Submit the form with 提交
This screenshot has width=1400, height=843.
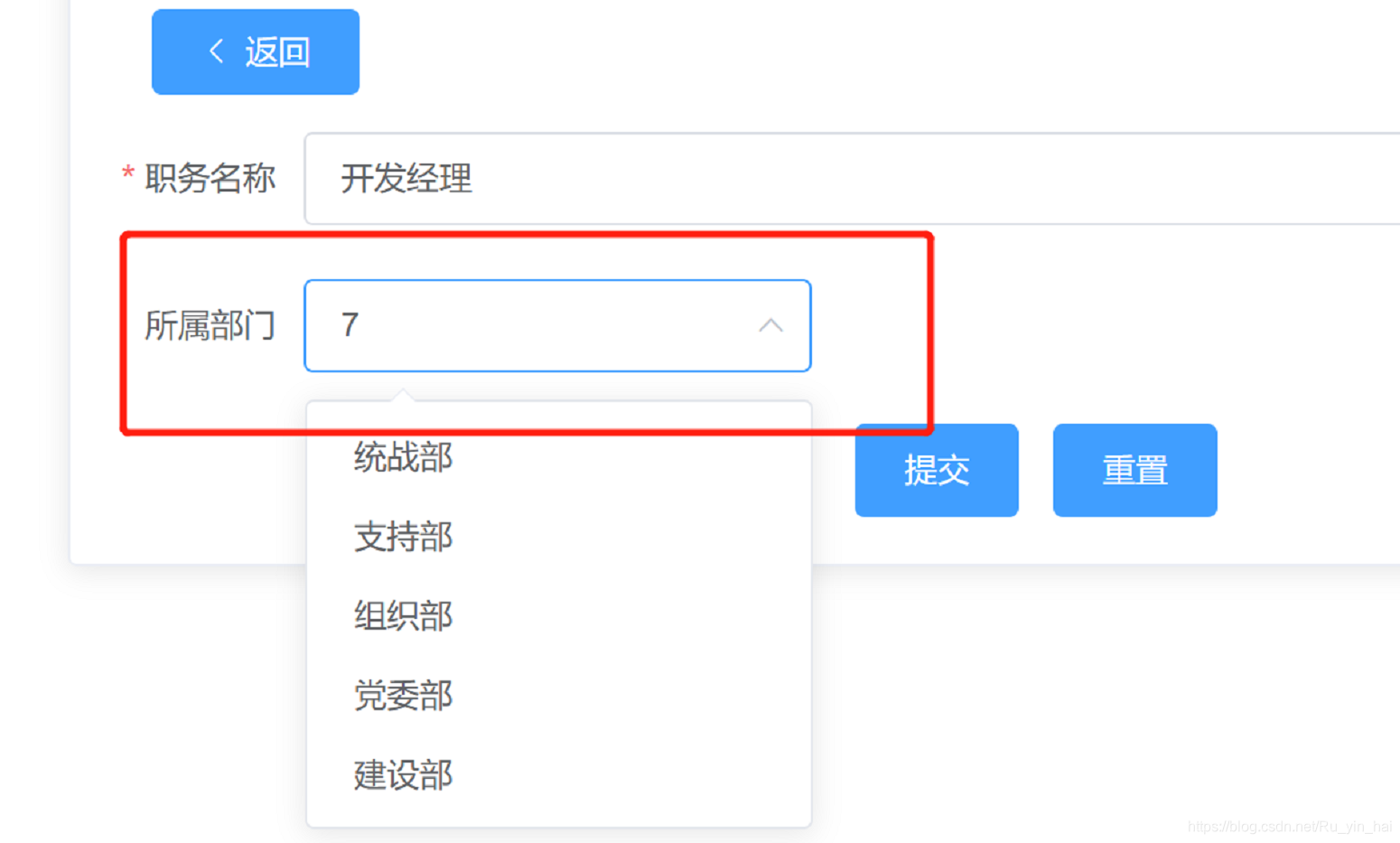point(937,470)
